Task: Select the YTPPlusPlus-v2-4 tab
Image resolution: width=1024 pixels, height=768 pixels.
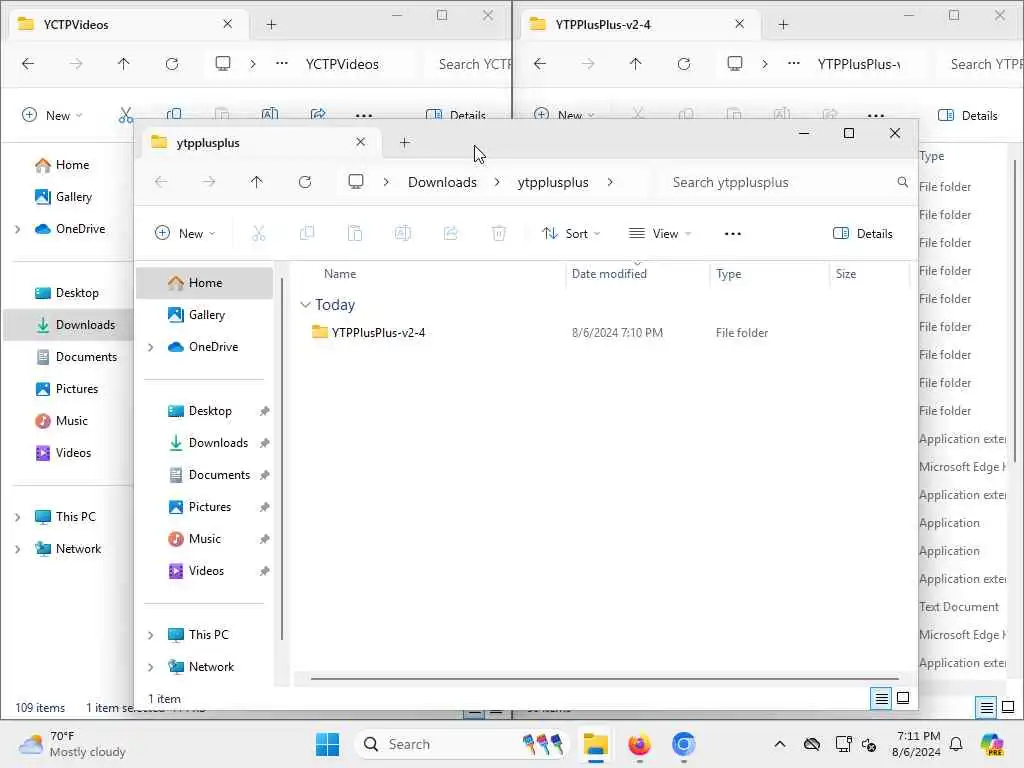Action: (x=639, y=24)
